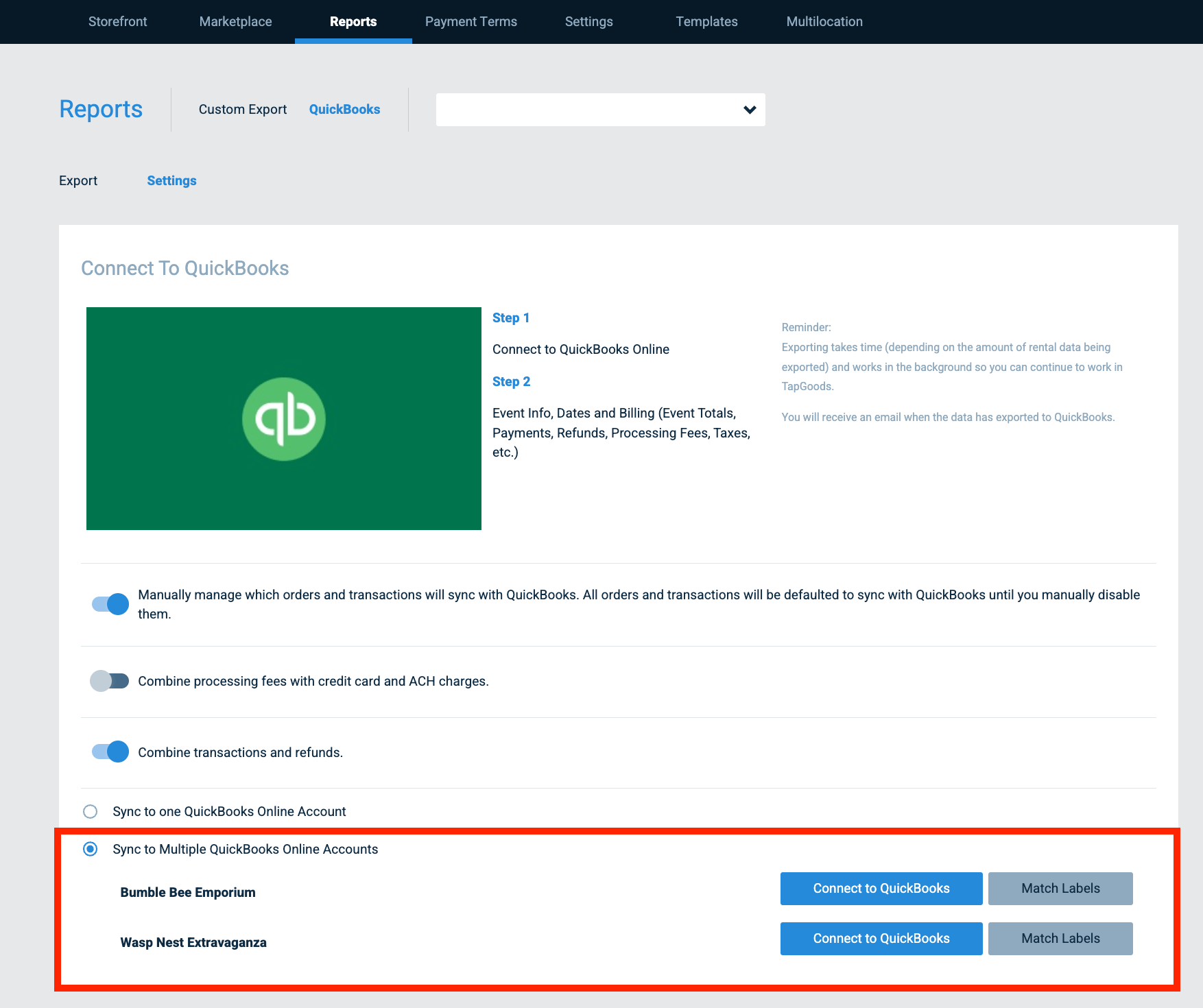Match Labels for Bumble Bee Emporium
1203x1008 pixels.
pyautogui.click(x=1060, y=888)
